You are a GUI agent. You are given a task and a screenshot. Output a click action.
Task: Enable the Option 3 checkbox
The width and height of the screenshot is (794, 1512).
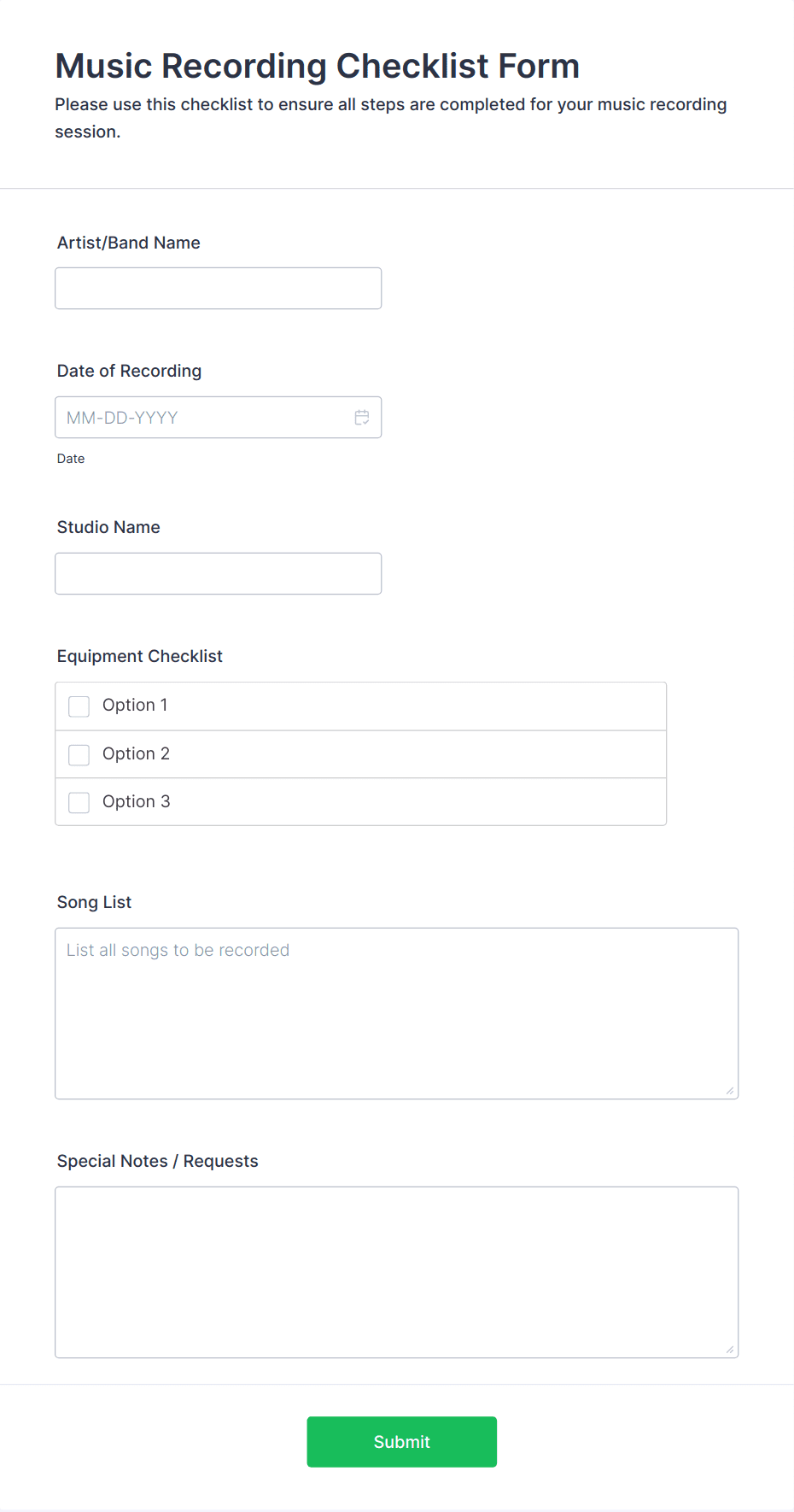tap(79, 803)
